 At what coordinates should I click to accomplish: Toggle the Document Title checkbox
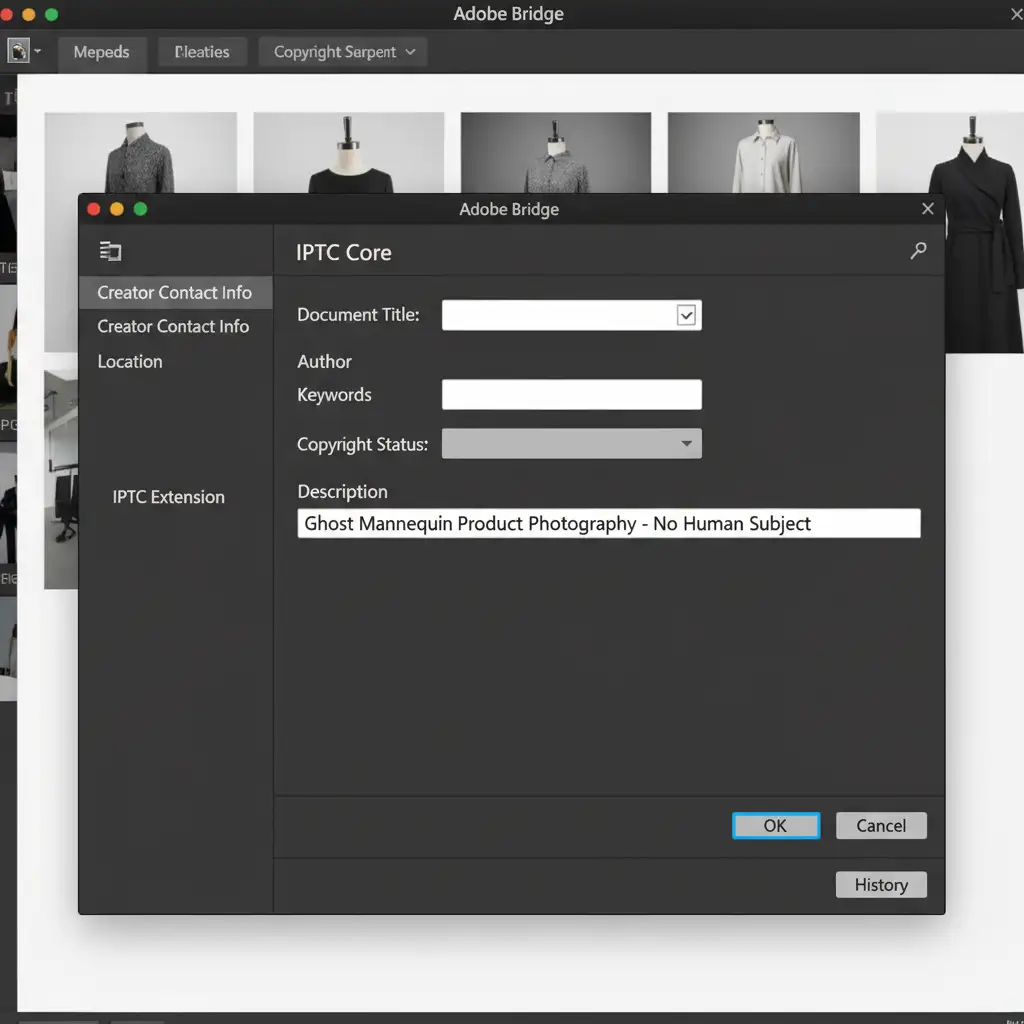pyautogui.click(x=686, y=315)
